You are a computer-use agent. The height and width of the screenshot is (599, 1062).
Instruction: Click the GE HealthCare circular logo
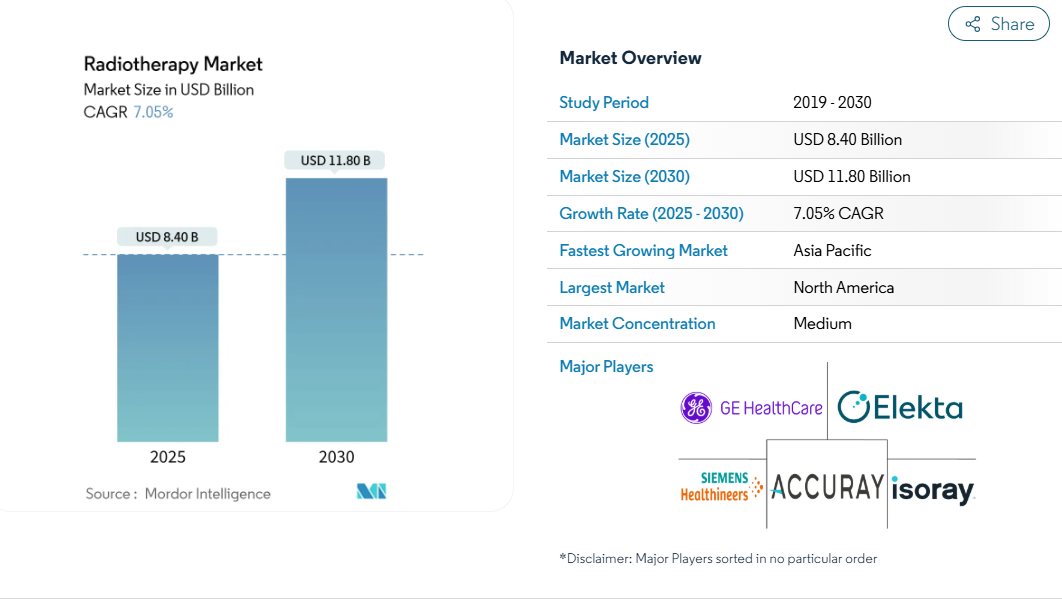696,408
